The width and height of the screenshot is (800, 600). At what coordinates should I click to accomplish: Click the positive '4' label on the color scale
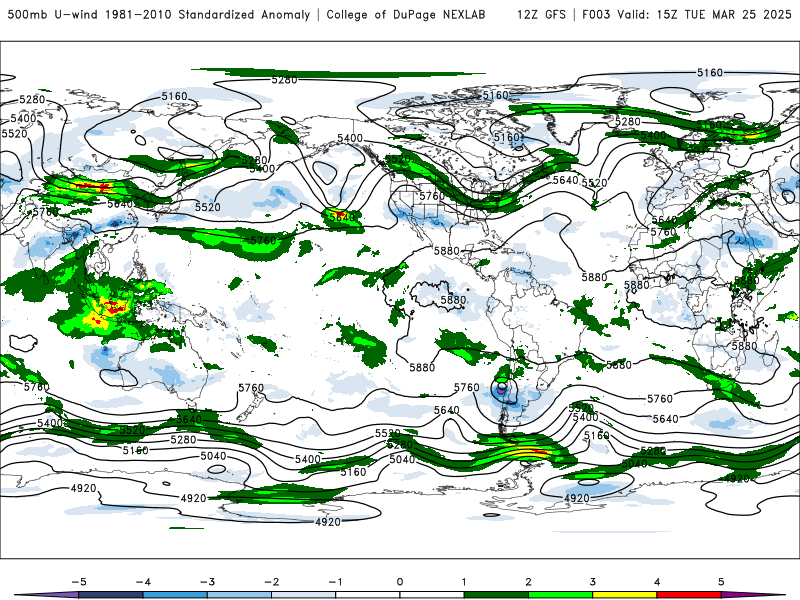click(657, 582)
